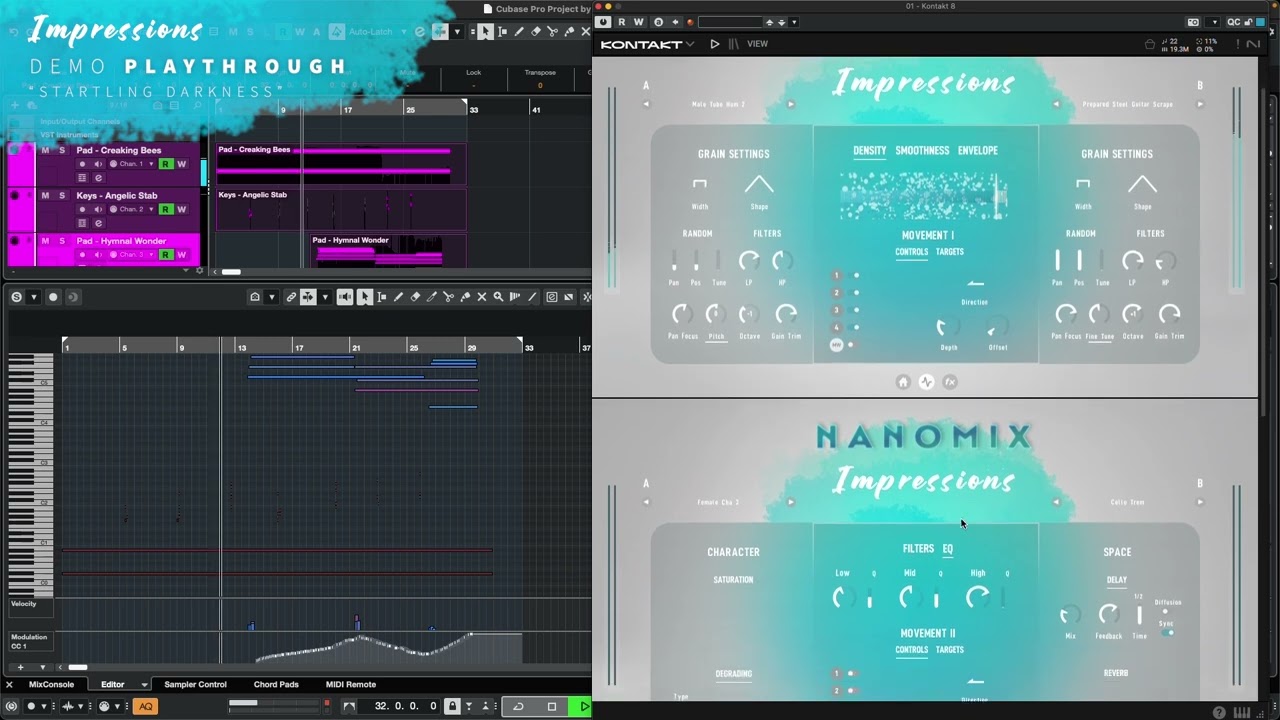Open the Chord Pads tab
The width and height of the screenshot is (1280, 720).
coord(276,685)
